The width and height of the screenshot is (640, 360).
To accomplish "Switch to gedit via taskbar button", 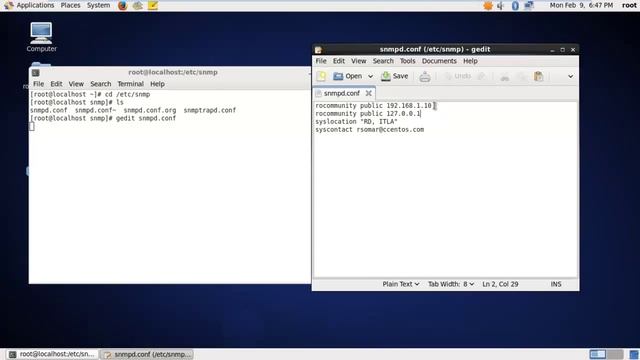I will (147, 354).
